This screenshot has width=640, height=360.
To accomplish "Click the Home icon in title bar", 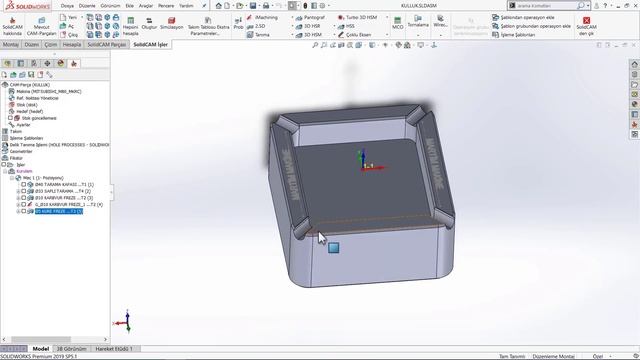I will tap(219, 6).
